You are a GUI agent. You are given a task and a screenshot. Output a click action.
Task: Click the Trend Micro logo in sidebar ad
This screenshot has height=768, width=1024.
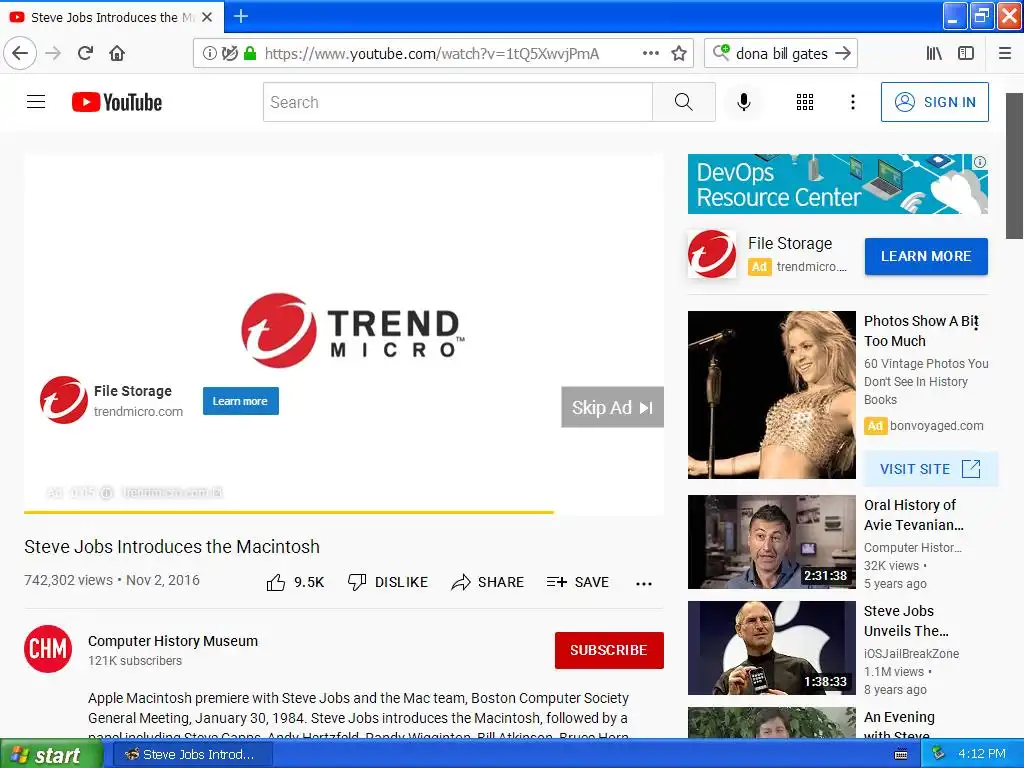[712, 254]
